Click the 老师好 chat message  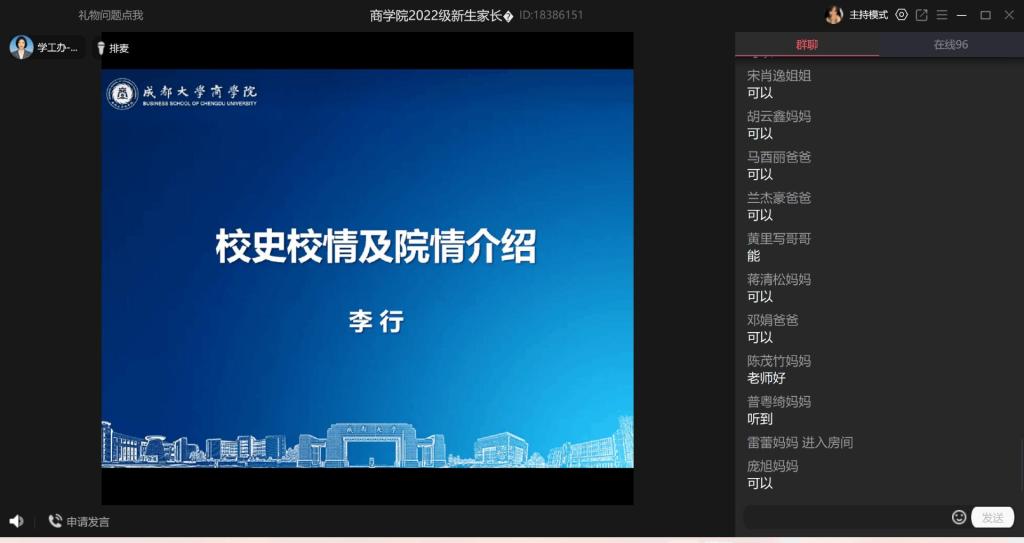[766, 378]
